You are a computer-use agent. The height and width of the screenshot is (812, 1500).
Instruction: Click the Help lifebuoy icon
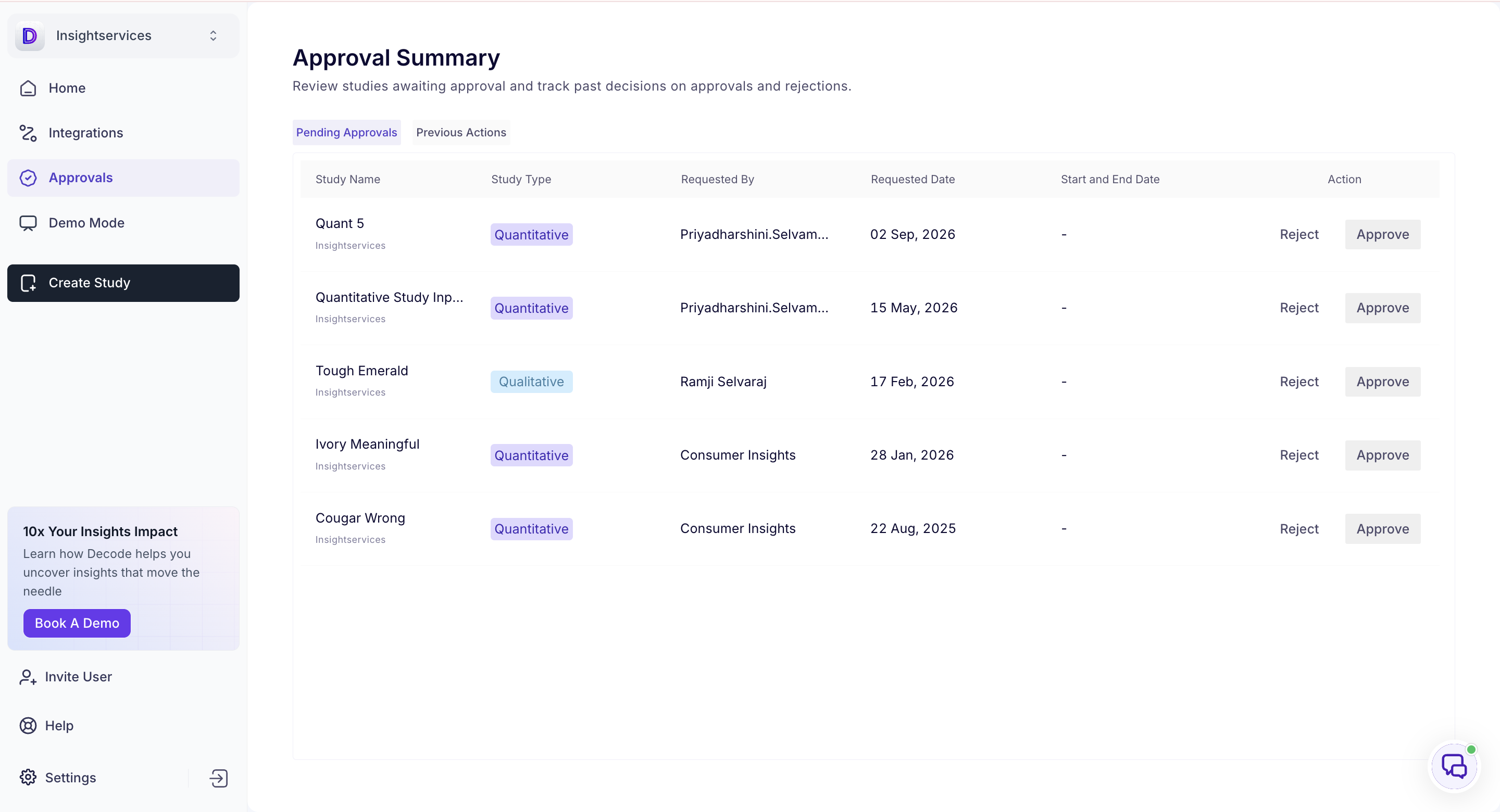pos(28,725)
